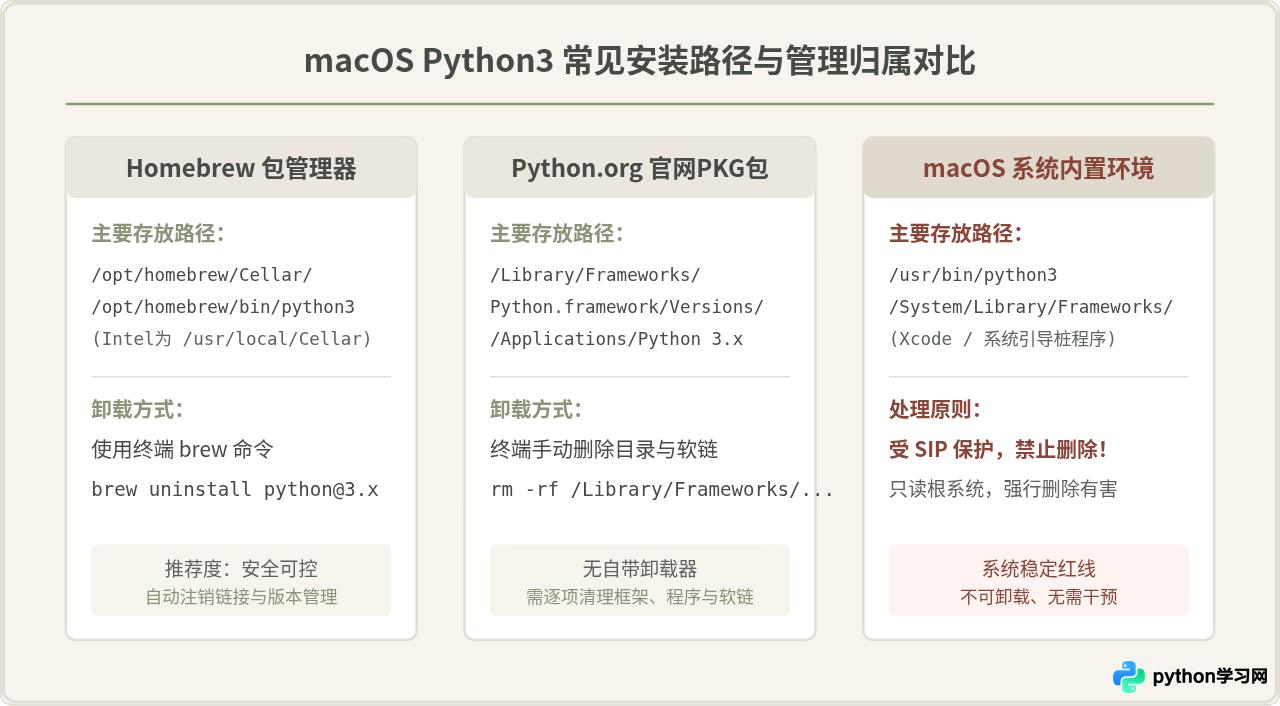Click the brew uninstall python@3.x command
The image size is (1280, 706).
(x=235, y=489)
